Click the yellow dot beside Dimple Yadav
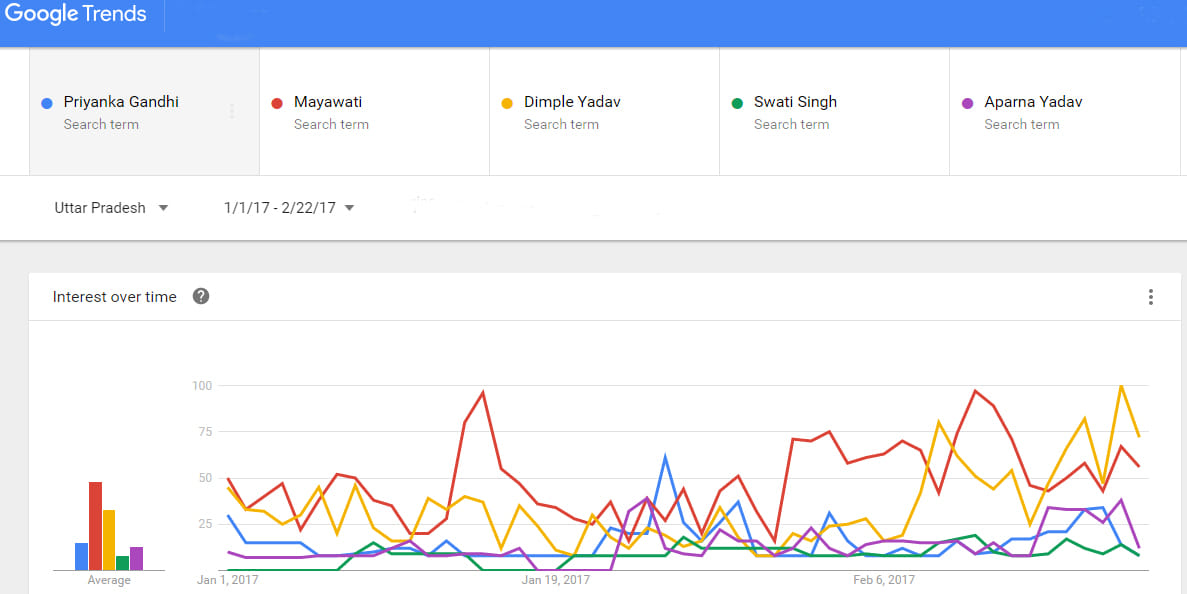The image size is (1187, 594). [x=507, y=103]
